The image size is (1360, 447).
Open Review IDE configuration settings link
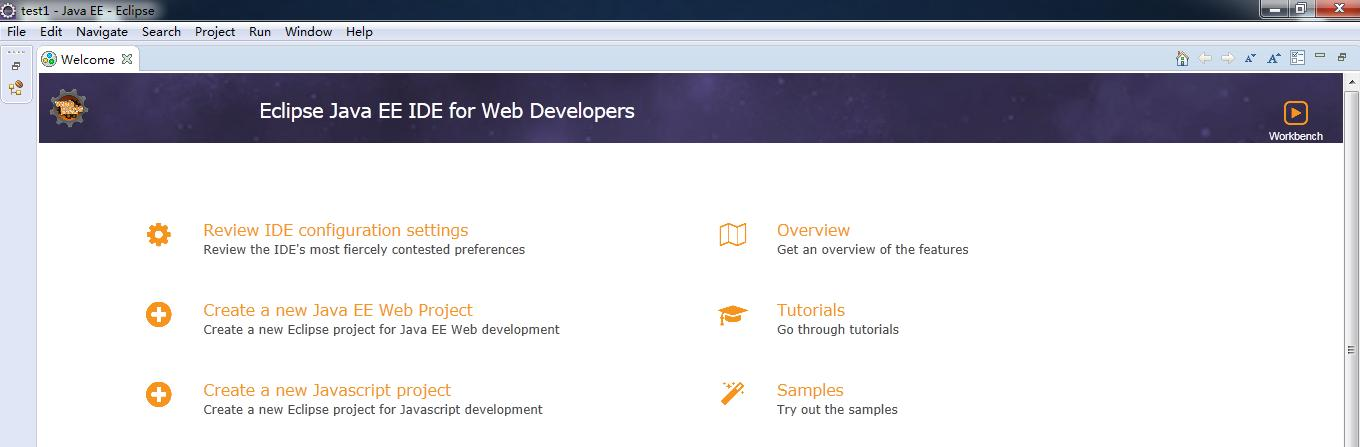[x=335, y=230]
